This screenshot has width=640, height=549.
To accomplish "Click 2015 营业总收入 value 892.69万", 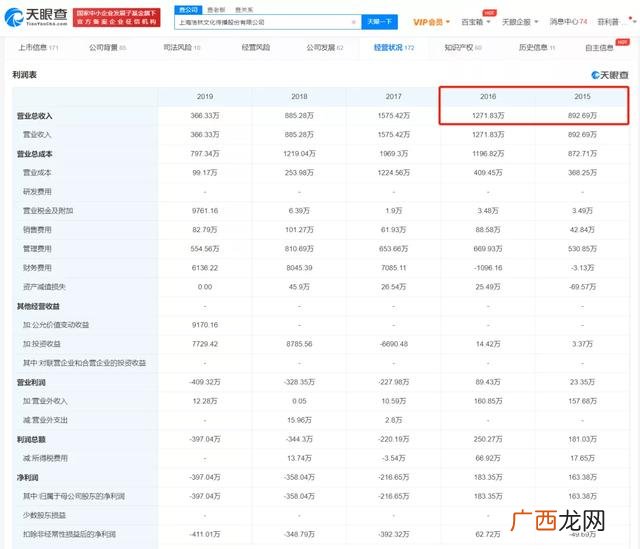I will (582, 116).
